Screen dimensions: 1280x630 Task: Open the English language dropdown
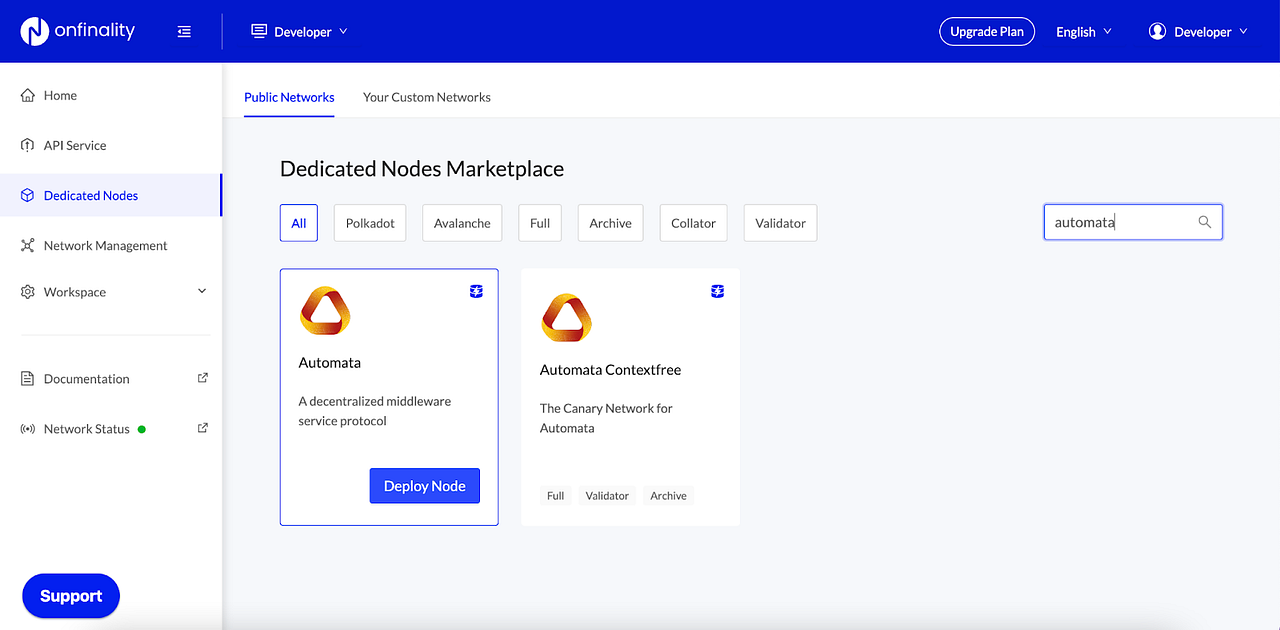(1083, 32)
